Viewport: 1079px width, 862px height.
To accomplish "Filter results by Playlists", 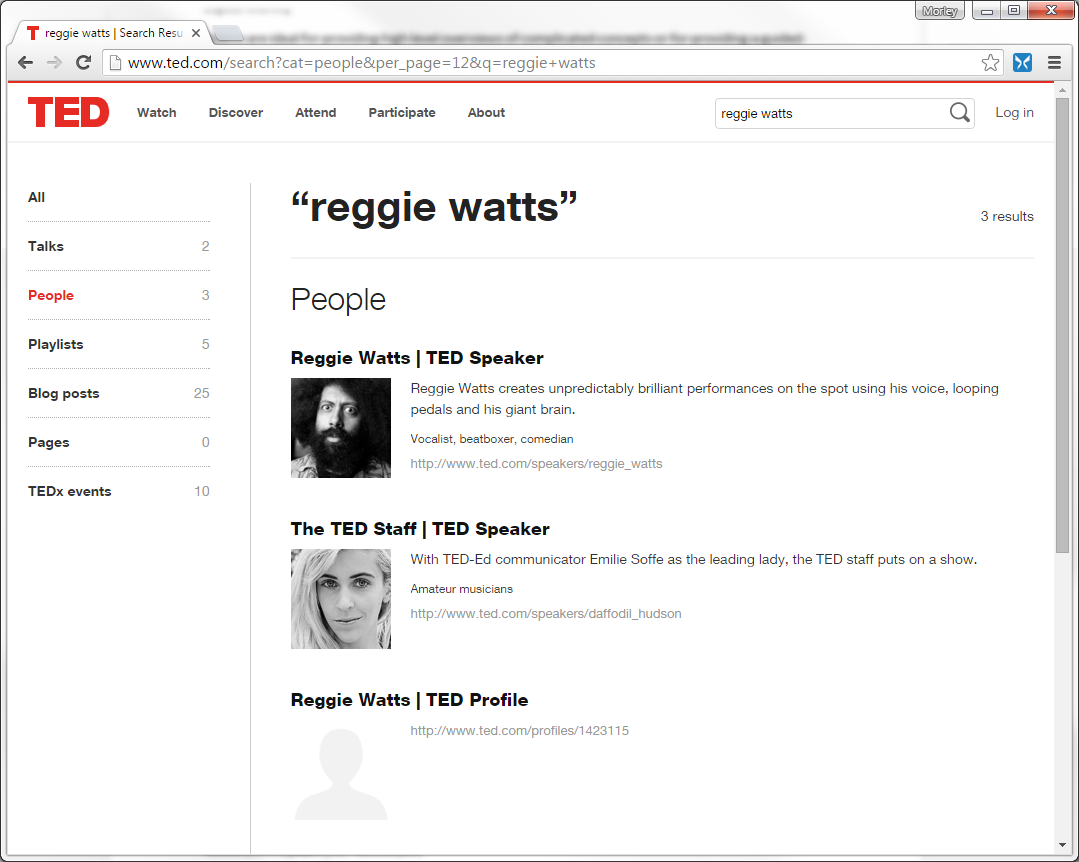I will click(56, 344).
